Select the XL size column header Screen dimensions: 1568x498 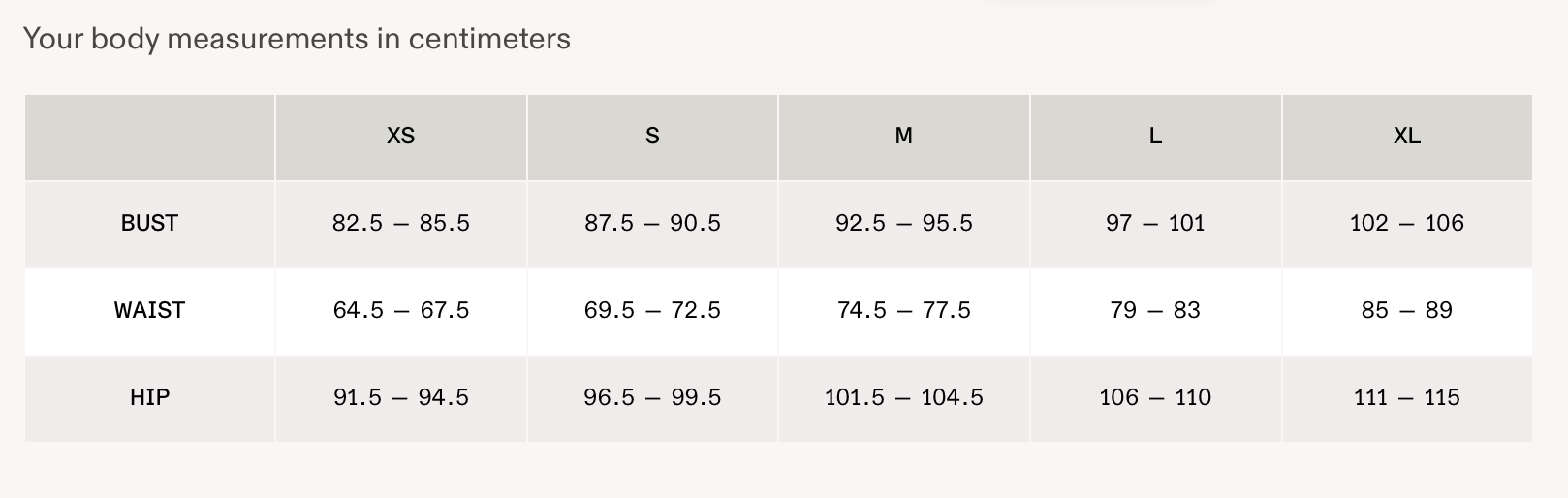click(x=1407, y=137)
